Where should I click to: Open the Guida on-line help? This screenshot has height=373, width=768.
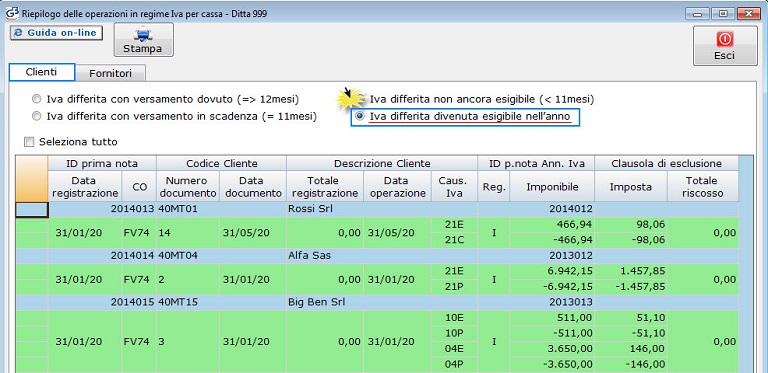(x=56, y=33)
